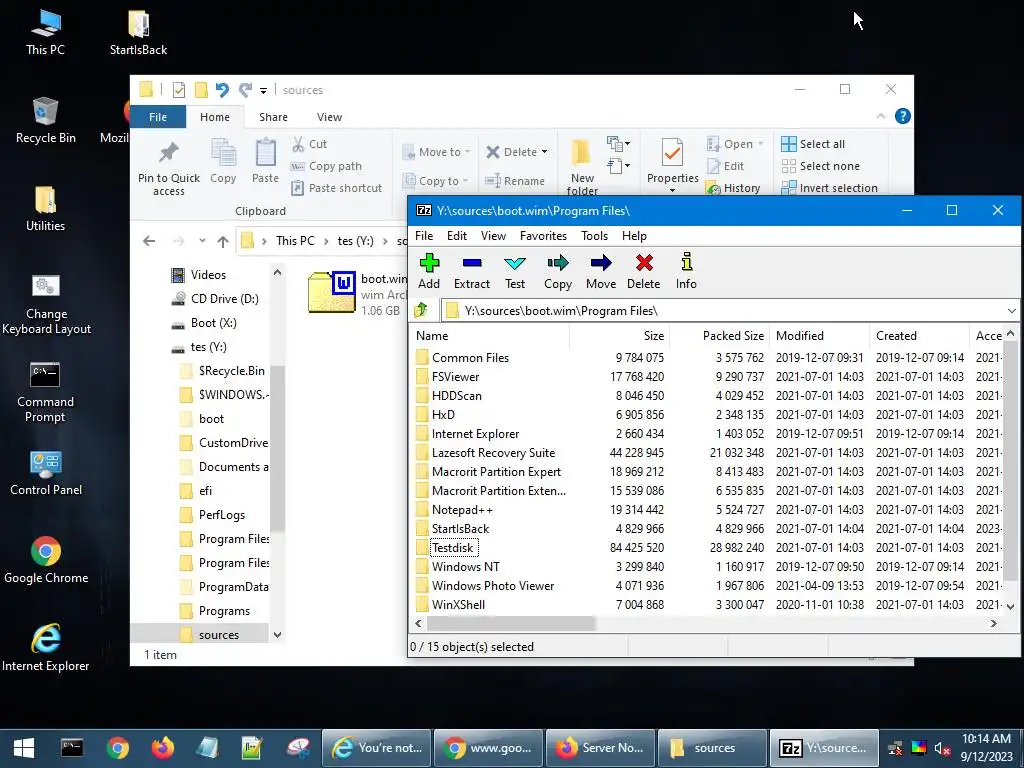1024x768 pixels.
Task: Click Copy path in Explorer ribbon
Action: (326, 166)
